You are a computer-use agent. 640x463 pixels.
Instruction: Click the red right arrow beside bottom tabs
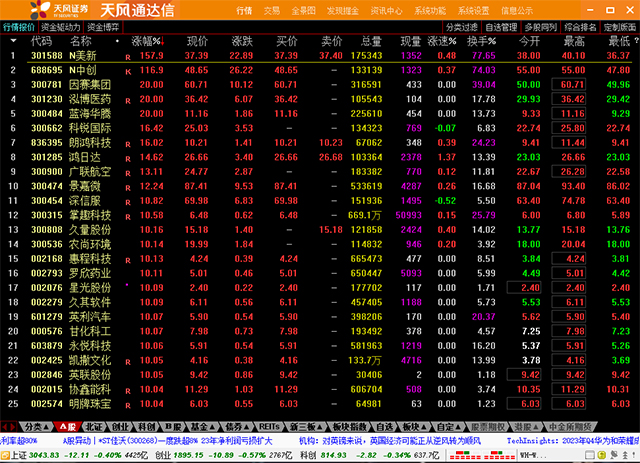coord(13,427)
